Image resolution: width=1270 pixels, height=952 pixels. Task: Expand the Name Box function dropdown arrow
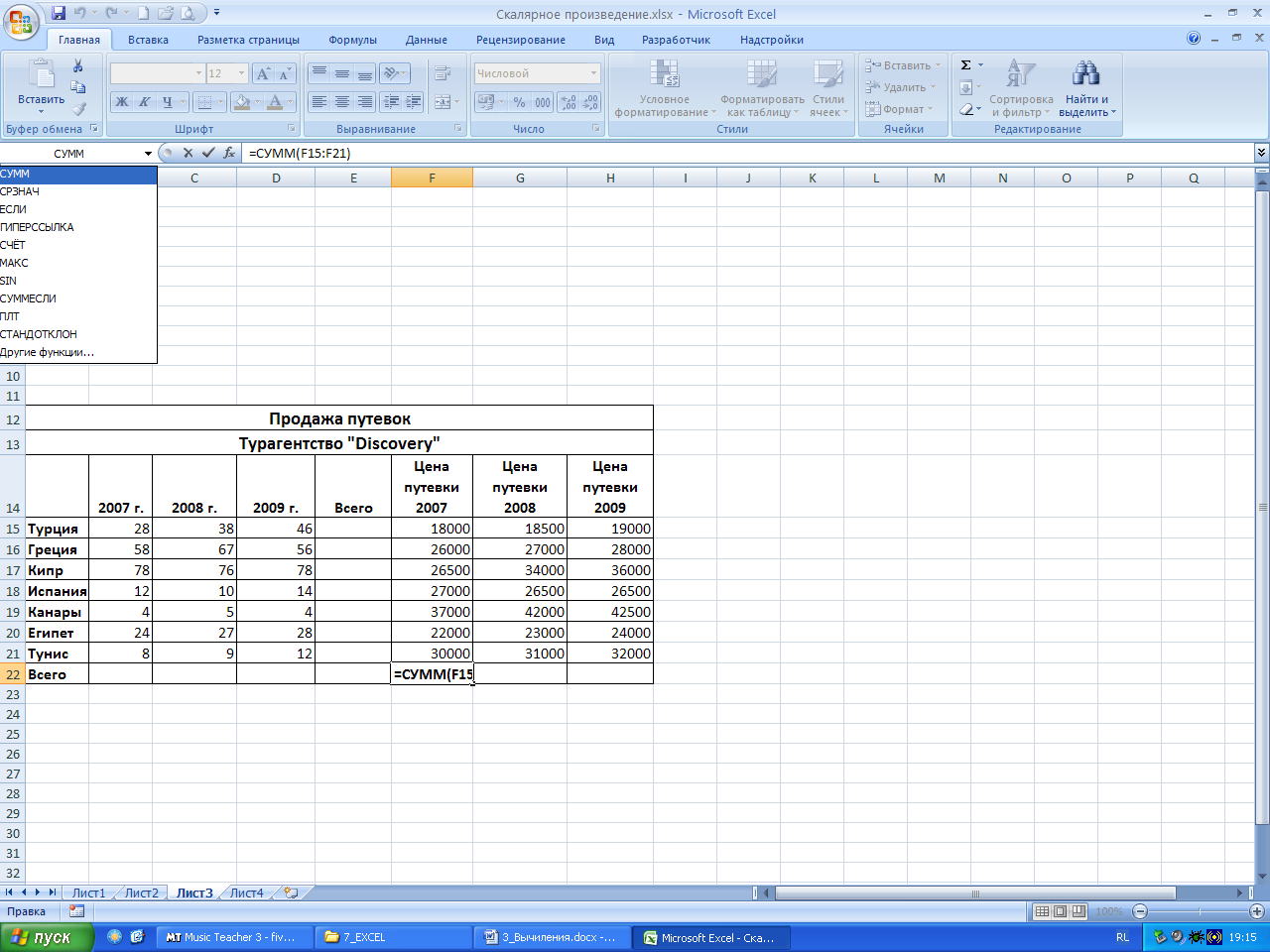coord(148,153)
